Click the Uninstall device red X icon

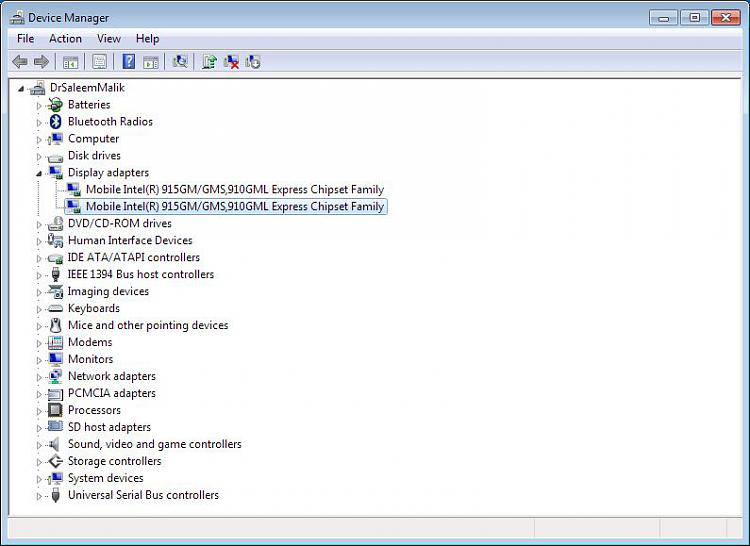coord(232,62)
